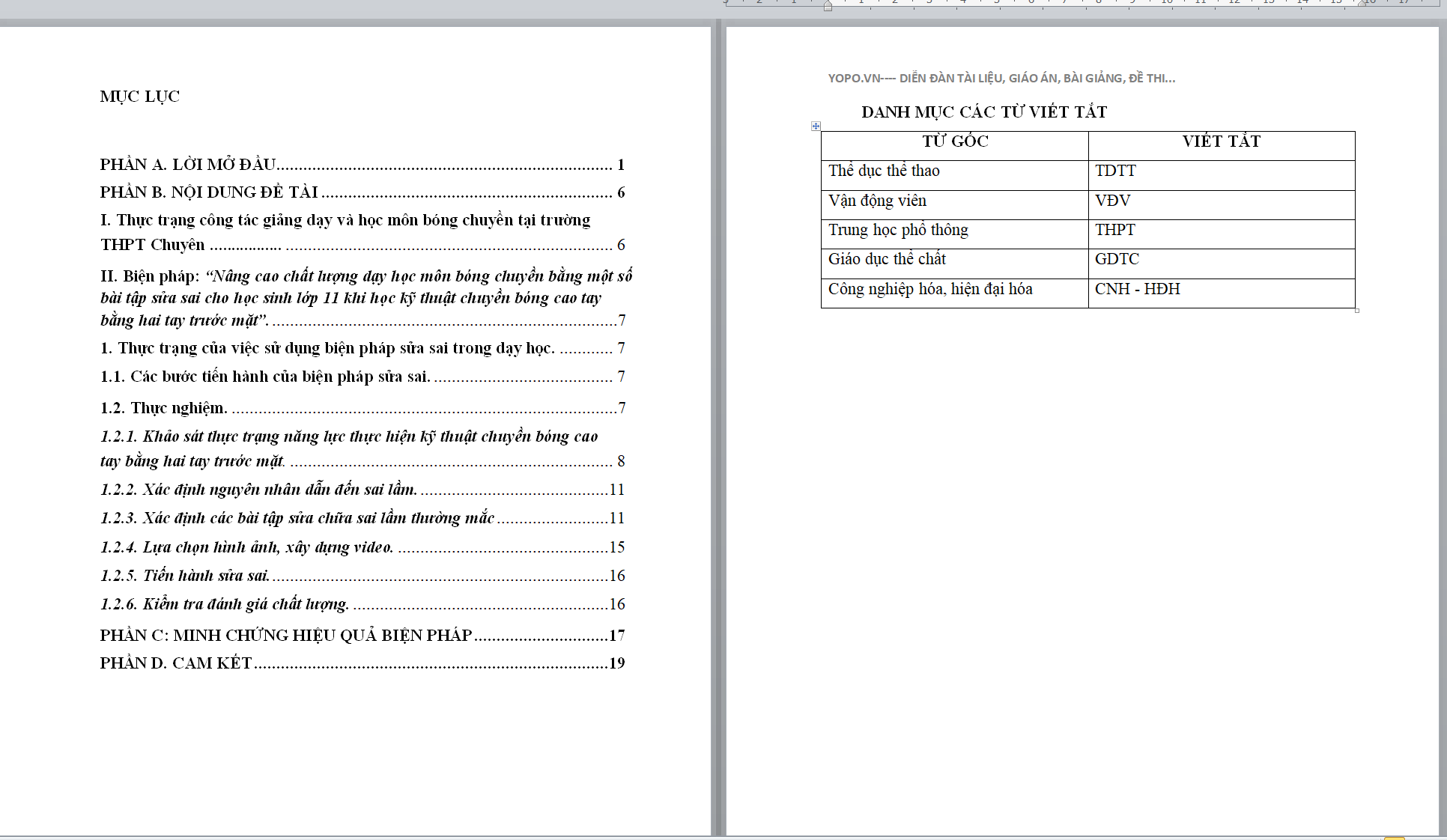Click page number 19 of PHẦN D entry
The width and height of the screenshot is (1447, 840).
click(616, 663)
